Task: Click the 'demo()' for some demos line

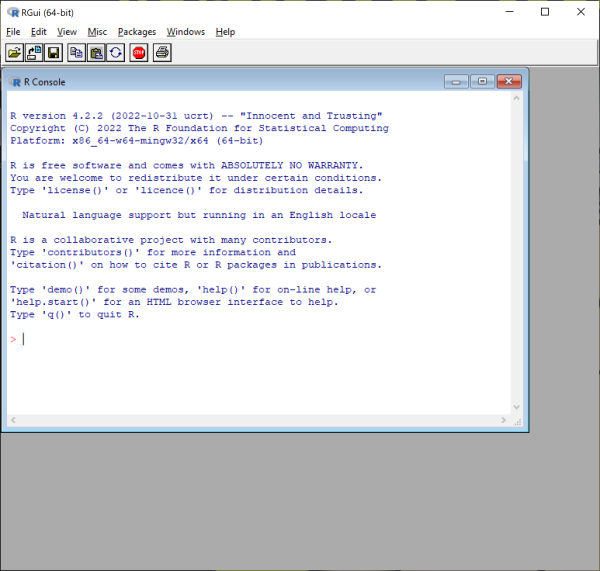Action: [x=193, y=290]
